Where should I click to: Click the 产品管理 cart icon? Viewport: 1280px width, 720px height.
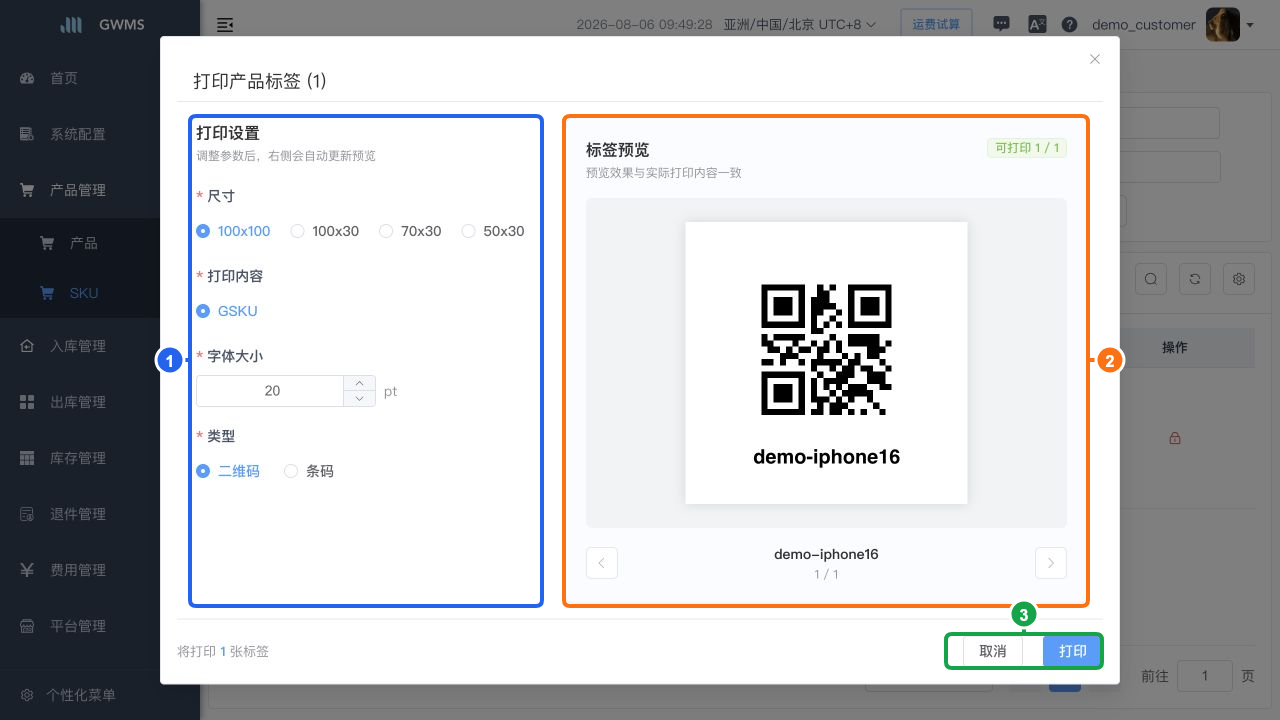click(x=28, y=190)
